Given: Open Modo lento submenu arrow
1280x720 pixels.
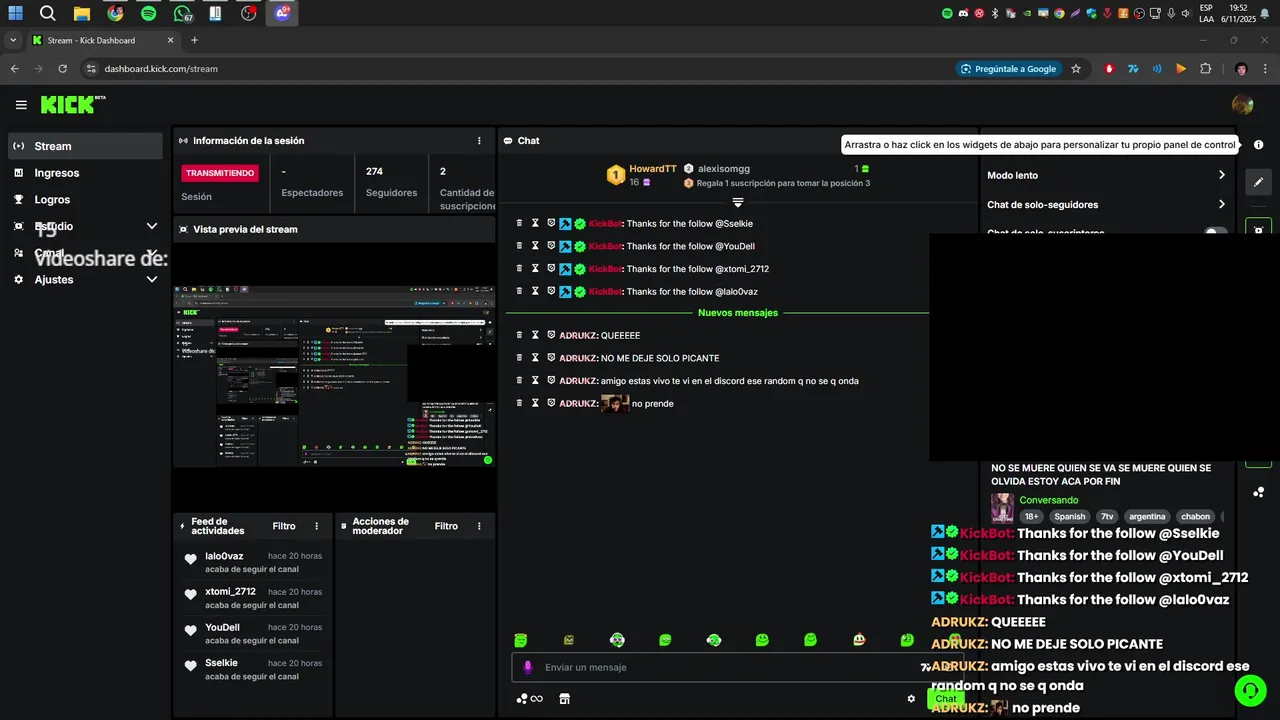Looking at the screenshot, I should point(1221,175).
